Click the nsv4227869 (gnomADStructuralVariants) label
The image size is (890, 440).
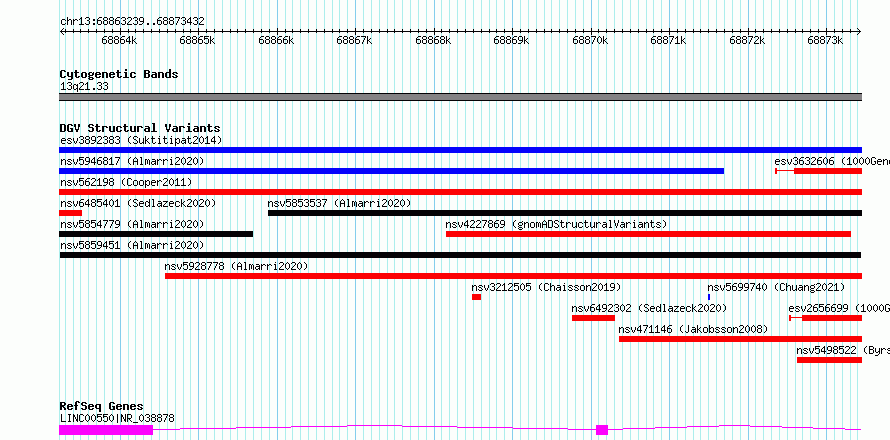pos(556,224)
